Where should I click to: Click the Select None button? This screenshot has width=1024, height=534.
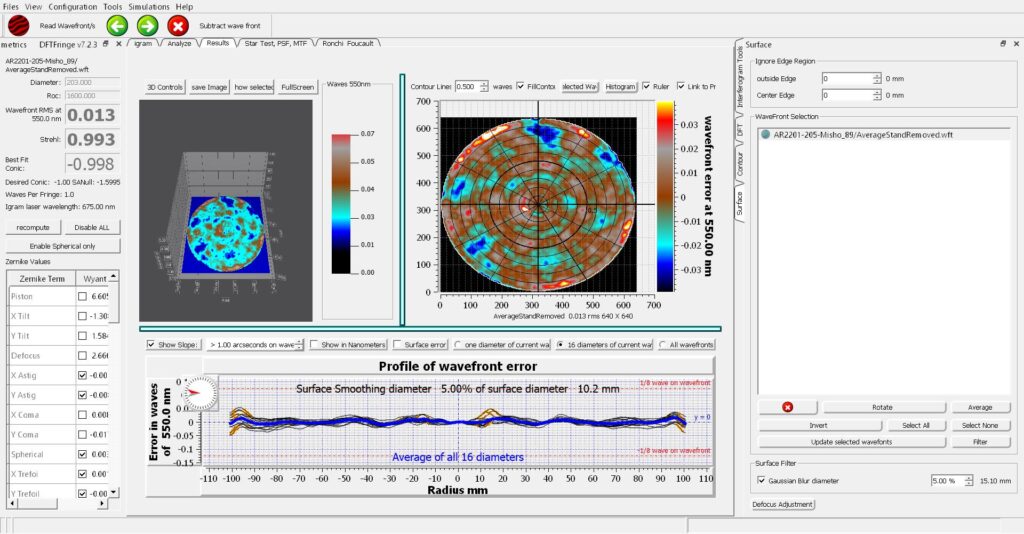tap(980, 426)
